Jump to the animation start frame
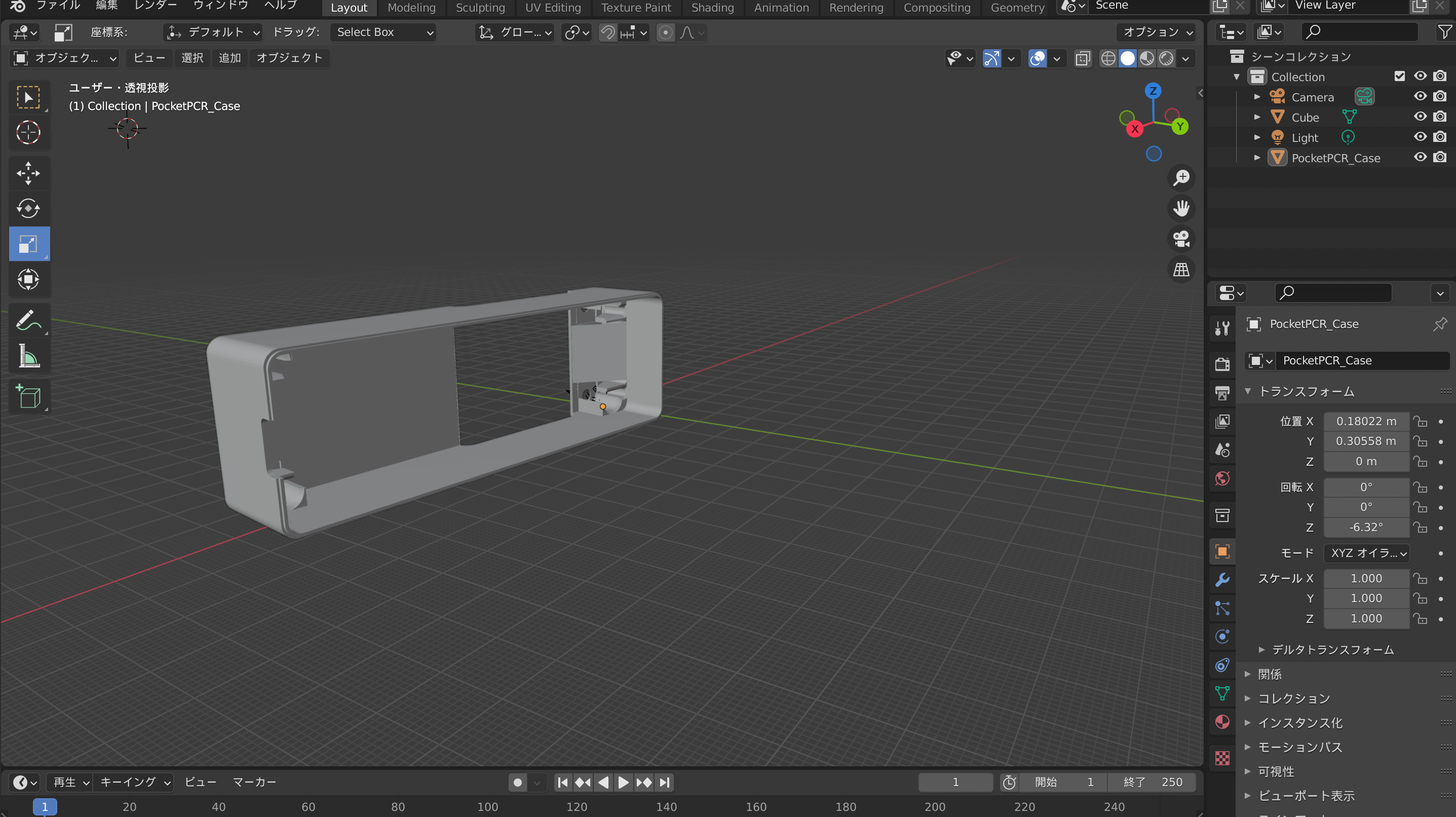The image size is (1456, 817). coord(562,783)
